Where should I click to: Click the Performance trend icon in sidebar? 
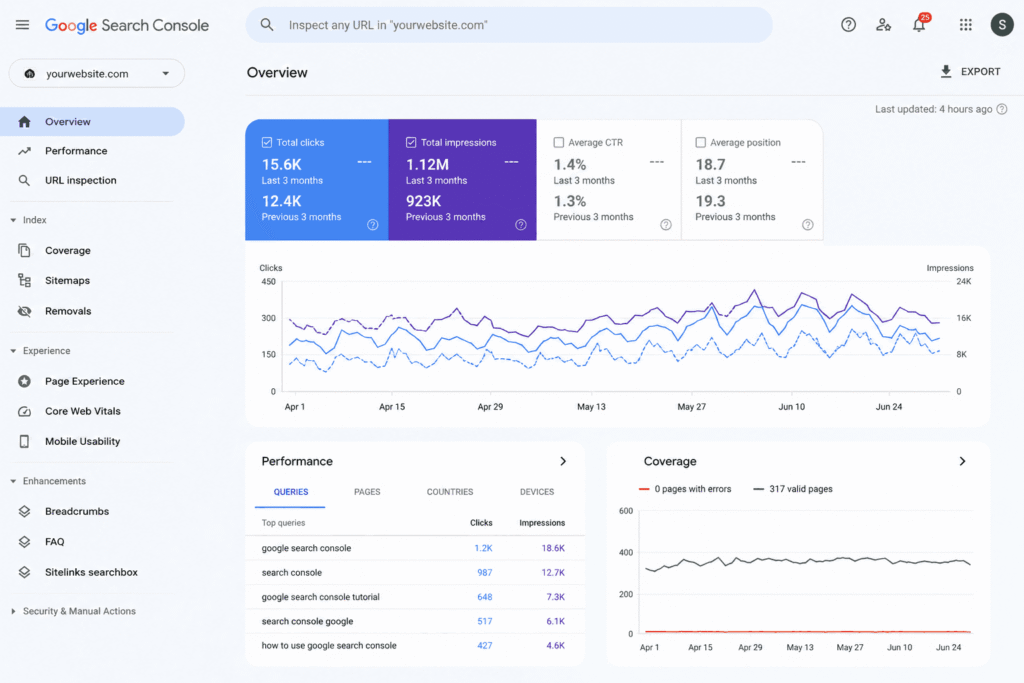pyautogui.click(x=24, y=151)
